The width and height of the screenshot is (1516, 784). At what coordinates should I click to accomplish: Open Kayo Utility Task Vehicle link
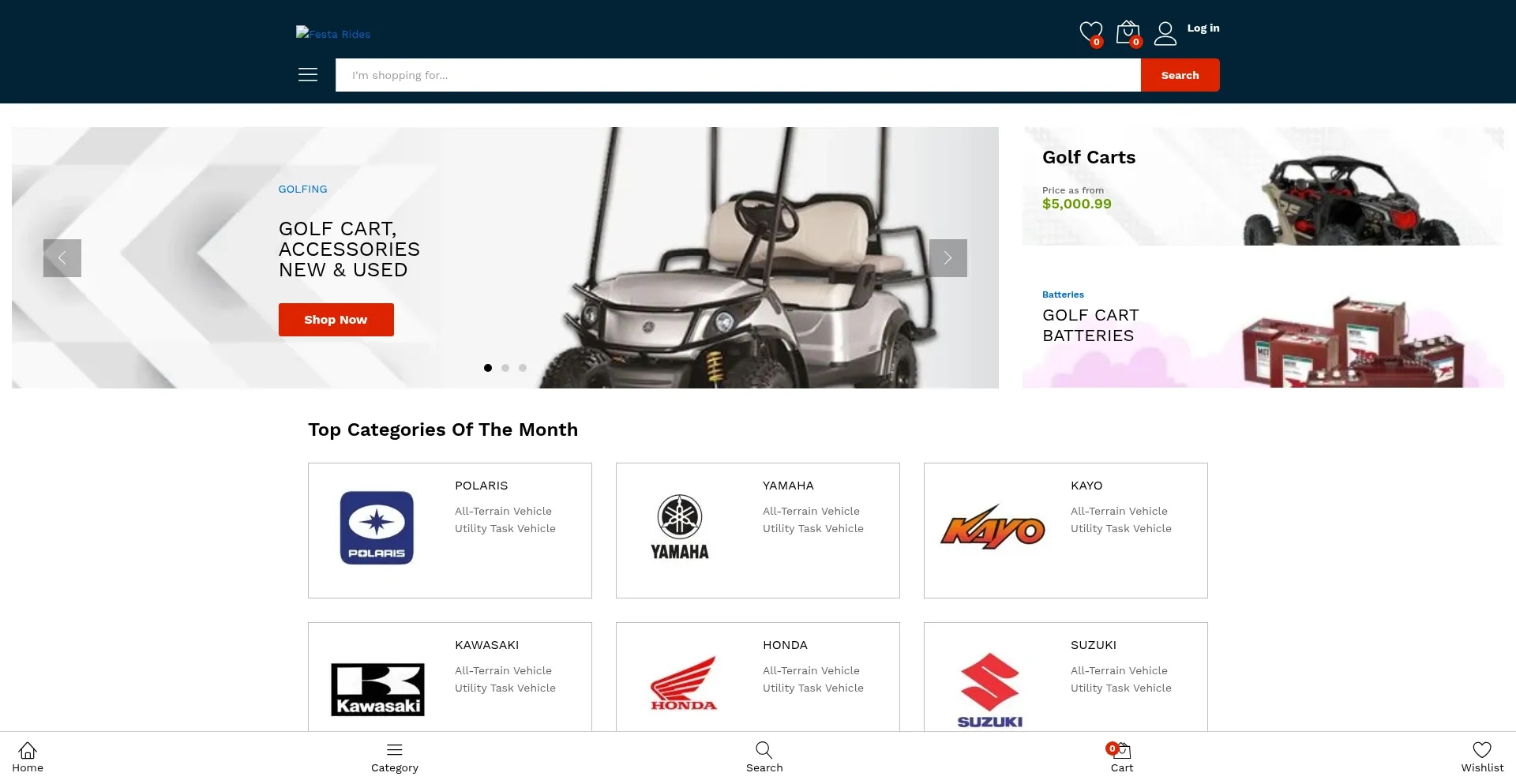tap(1121, 528)
